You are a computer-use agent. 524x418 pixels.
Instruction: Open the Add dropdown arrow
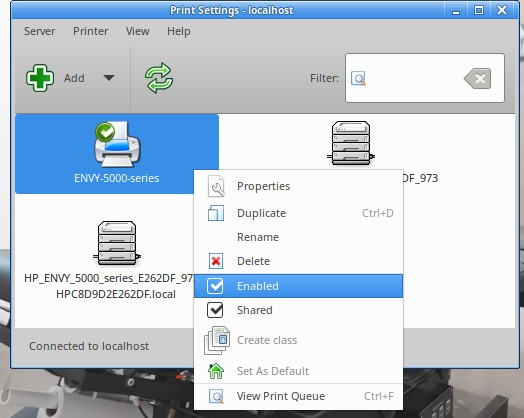[x=109, y=78]
